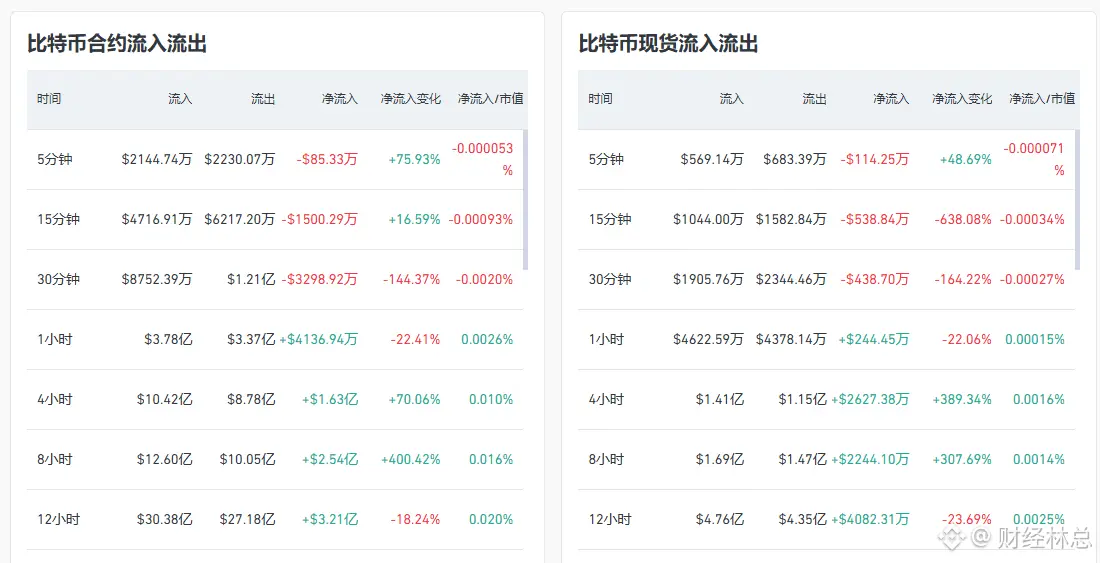Click the 时间 header in 比特币合约 table

49,99
